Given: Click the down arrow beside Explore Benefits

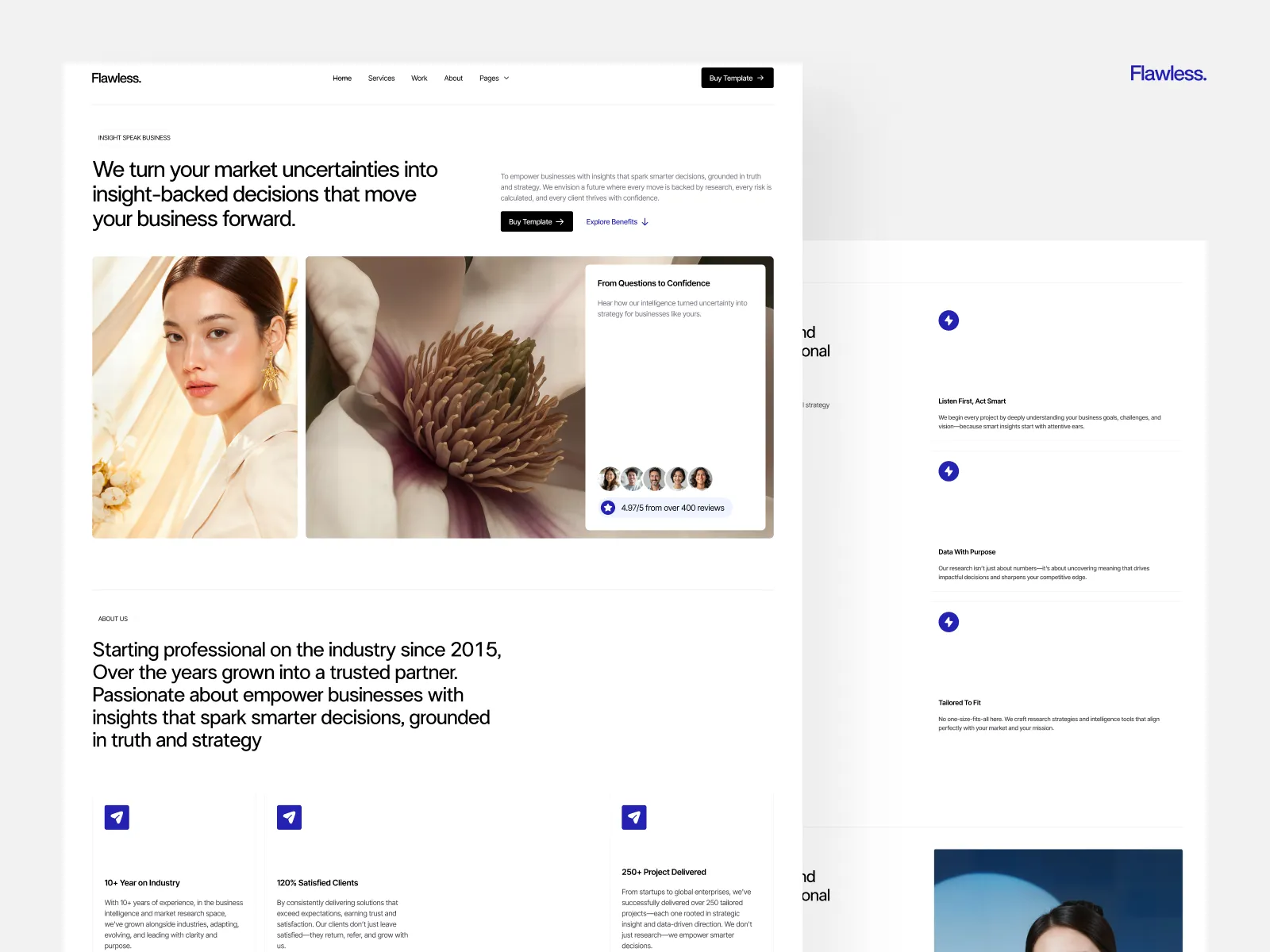Looking at the screenshot, I should click(x=645, y=222).
